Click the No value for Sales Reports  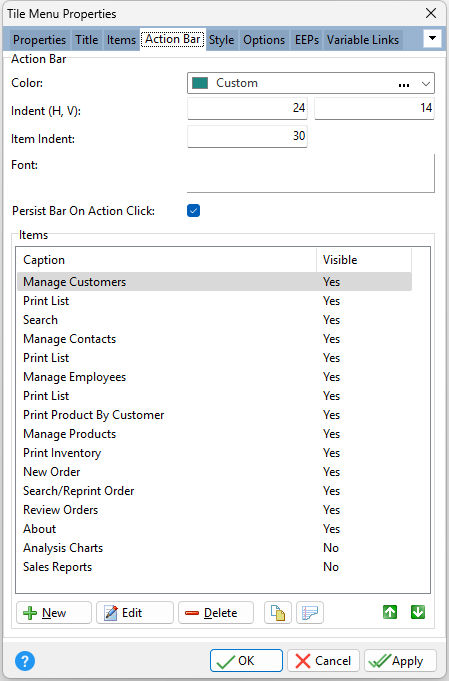coord(331,567)
